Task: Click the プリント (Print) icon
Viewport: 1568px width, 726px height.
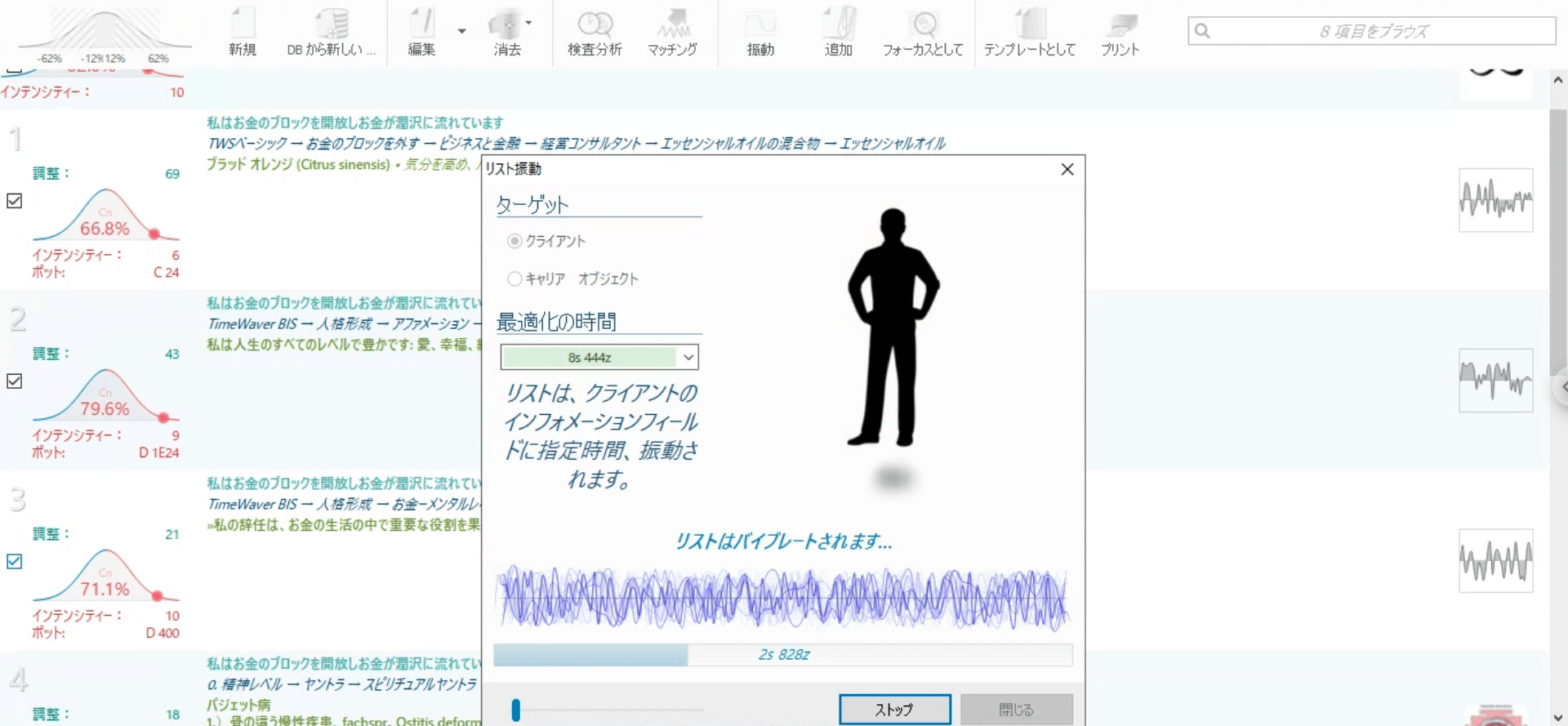Action: (1120, 33)
